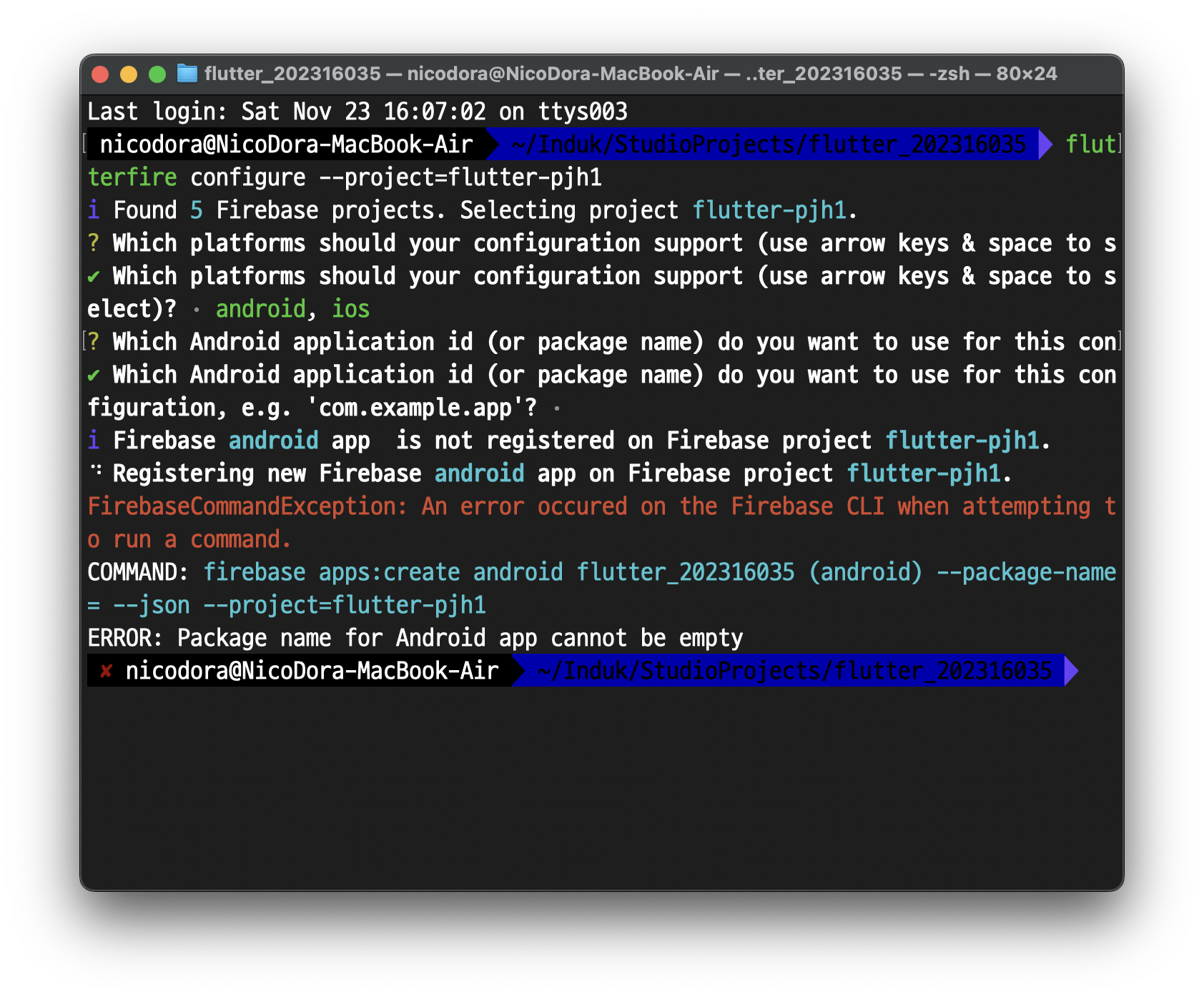
Task: Click 'firebase apps:create android' command text
Action: pos(383,572)
